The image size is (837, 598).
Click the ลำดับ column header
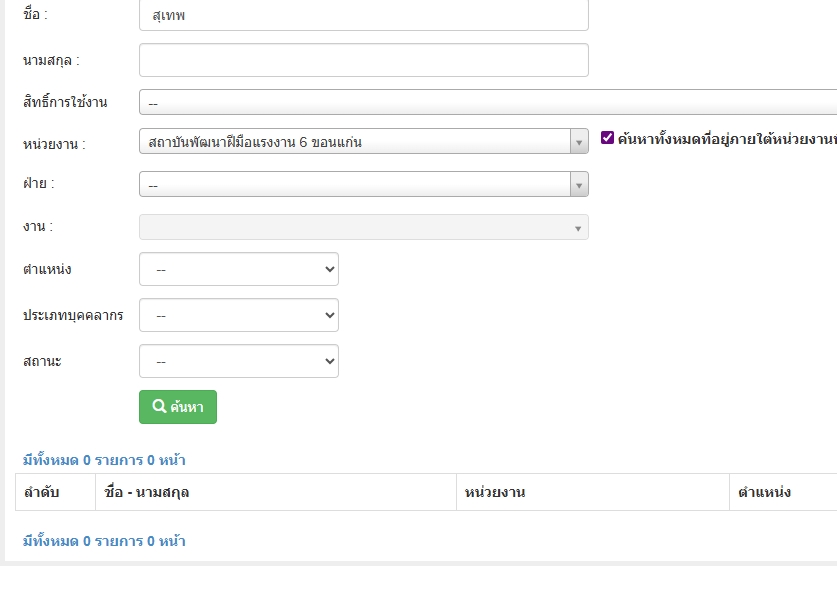pos(42,492)
